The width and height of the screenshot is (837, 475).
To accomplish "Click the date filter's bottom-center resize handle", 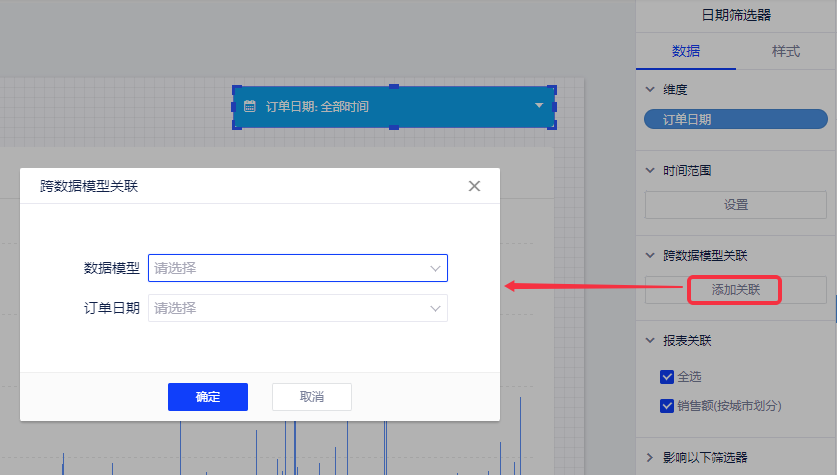I will pos(394,128).
